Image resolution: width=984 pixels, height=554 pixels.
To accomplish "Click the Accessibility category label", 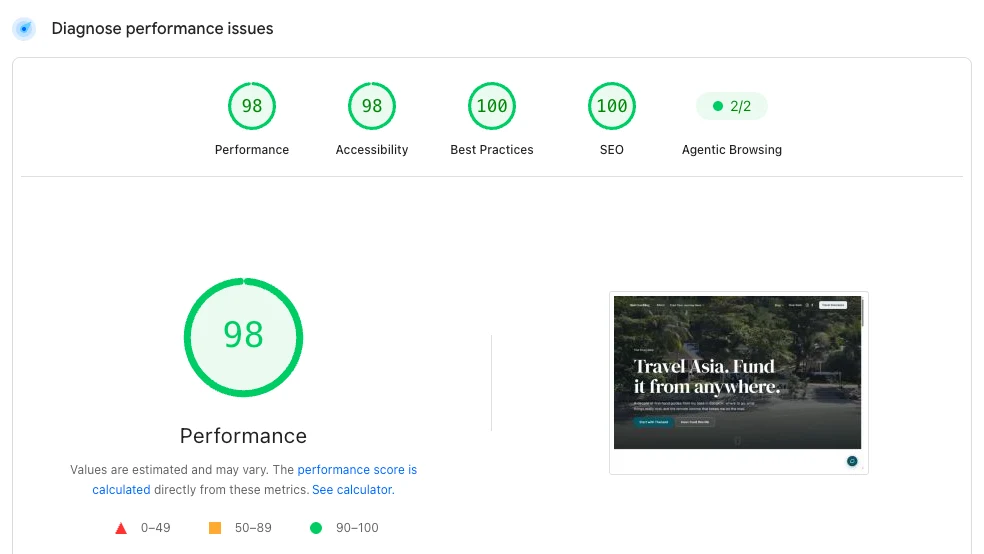I will coord(372,150).
